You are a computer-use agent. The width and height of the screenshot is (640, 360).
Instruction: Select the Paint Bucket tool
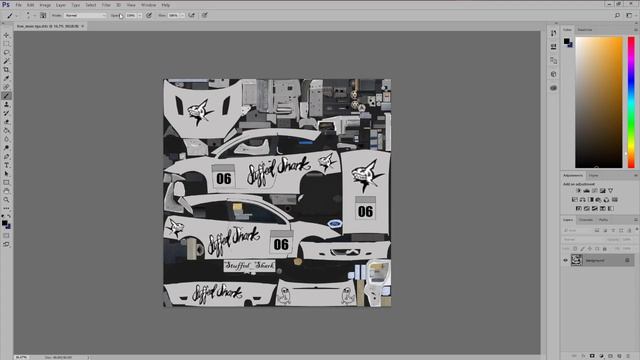tap(6, 130)
